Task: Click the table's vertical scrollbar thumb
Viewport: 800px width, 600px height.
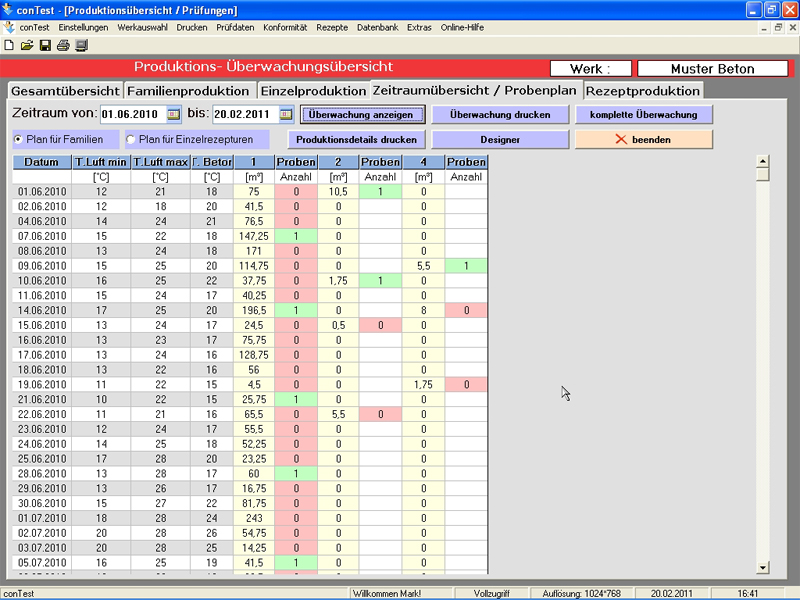Action: pos(763,174)
